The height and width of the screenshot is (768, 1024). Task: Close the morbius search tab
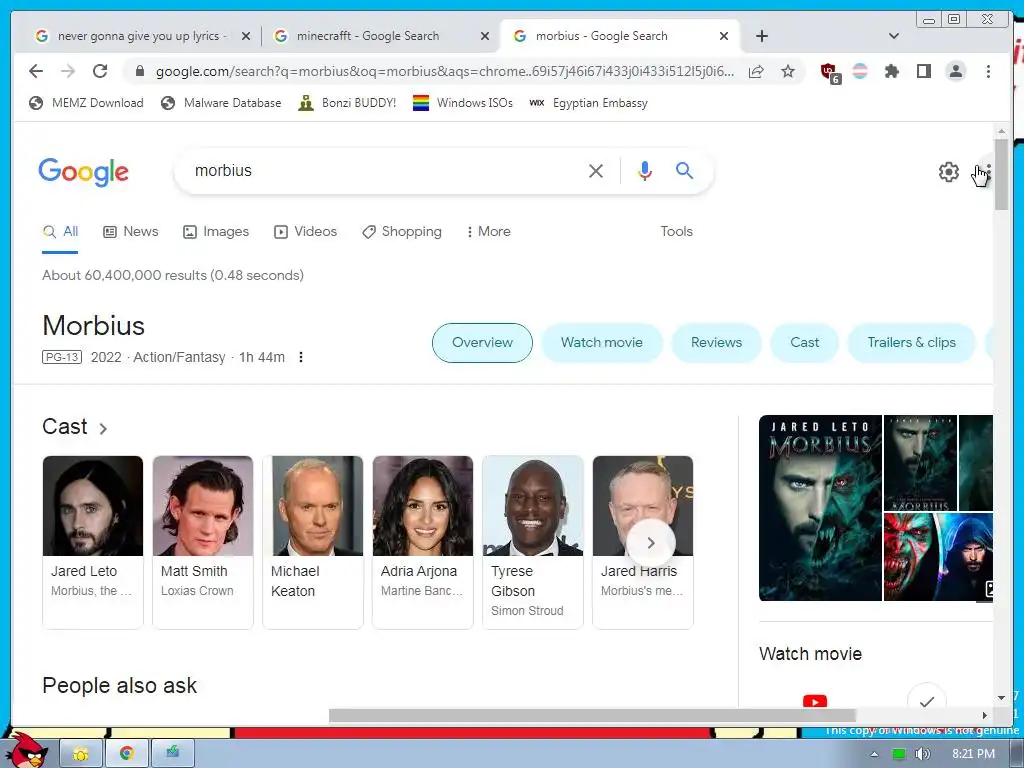pos(724,37)
